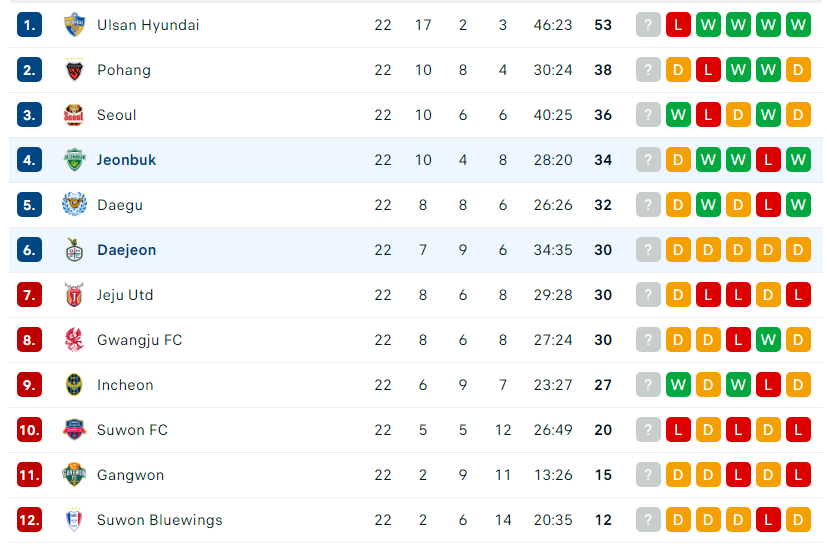Click the Jeju Utd crest icon
Viewport: 827px width, 550px height.
point(74,295)
